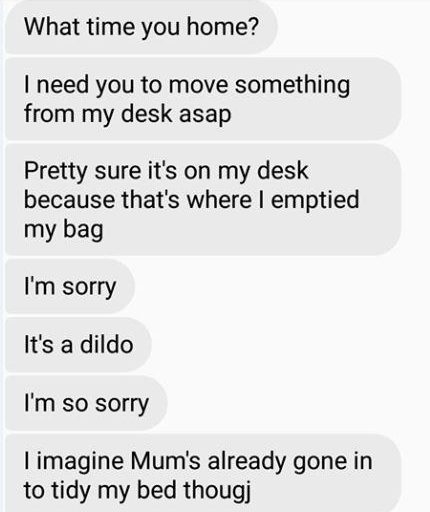Click the word 'home?' in the first message
This screenshot has height=512, width=430.
222,27
